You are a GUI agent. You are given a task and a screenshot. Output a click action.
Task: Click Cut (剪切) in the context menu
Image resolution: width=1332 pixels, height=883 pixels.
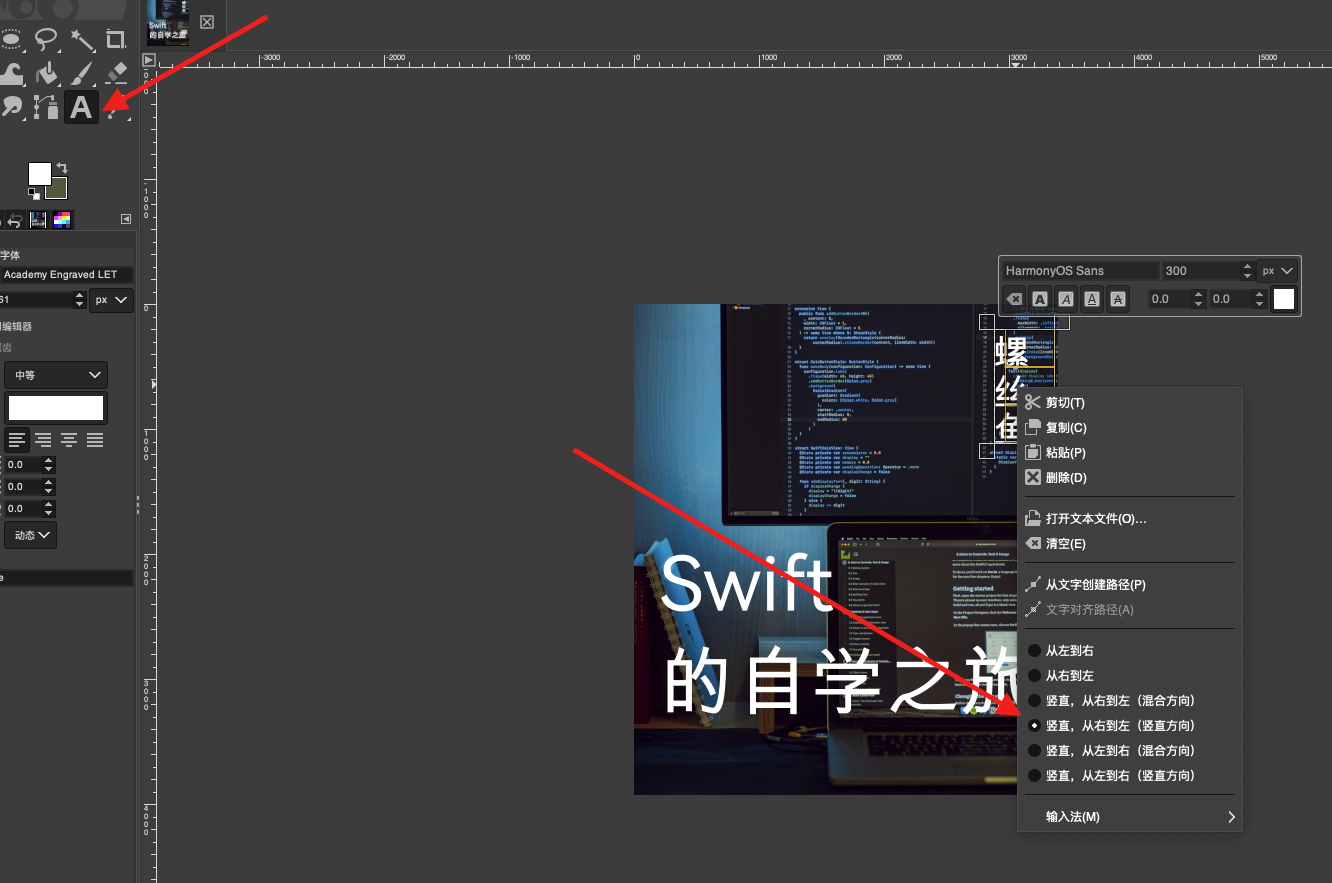[1130, 402]
